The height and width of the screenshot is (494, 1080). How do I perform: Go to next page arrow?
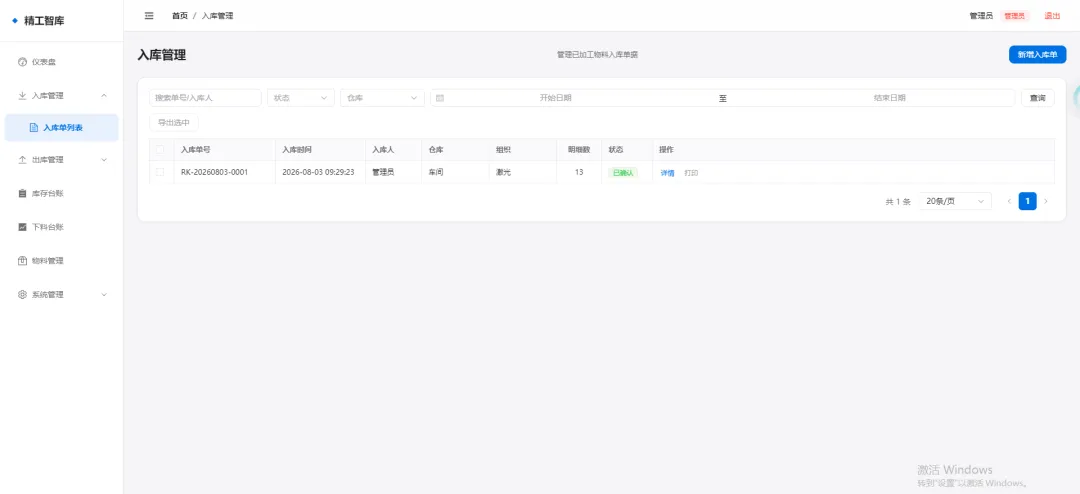tap(1046, 201)
